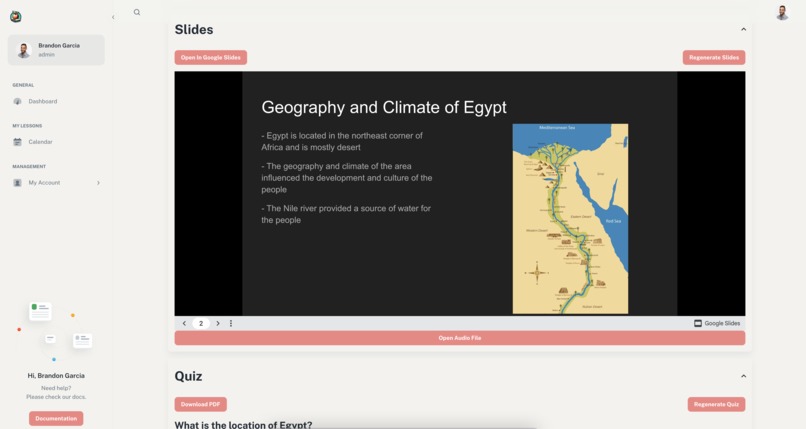Click the Brandon Garcia admin profile card
Screen dimensions: 806x429
point(56,50)
